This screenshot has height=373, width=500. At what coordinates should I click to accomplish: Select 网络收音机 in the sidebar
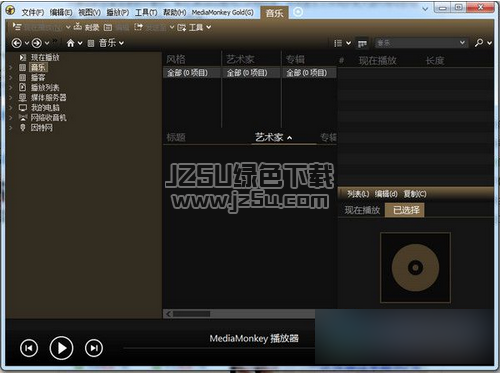point(48,118)
